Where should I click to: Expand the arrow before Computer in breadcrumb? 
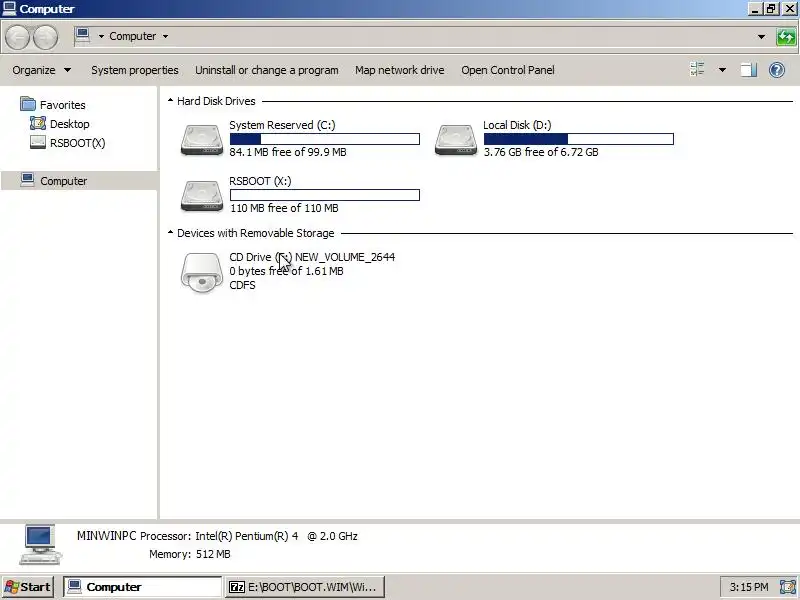101,36
